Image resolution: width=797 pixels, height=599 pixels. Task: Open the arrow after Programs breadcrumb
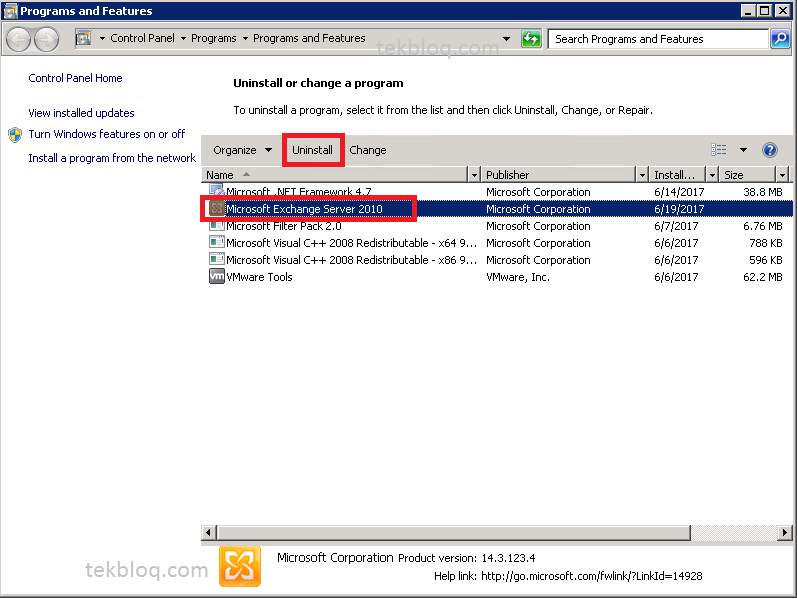(245, 39)
